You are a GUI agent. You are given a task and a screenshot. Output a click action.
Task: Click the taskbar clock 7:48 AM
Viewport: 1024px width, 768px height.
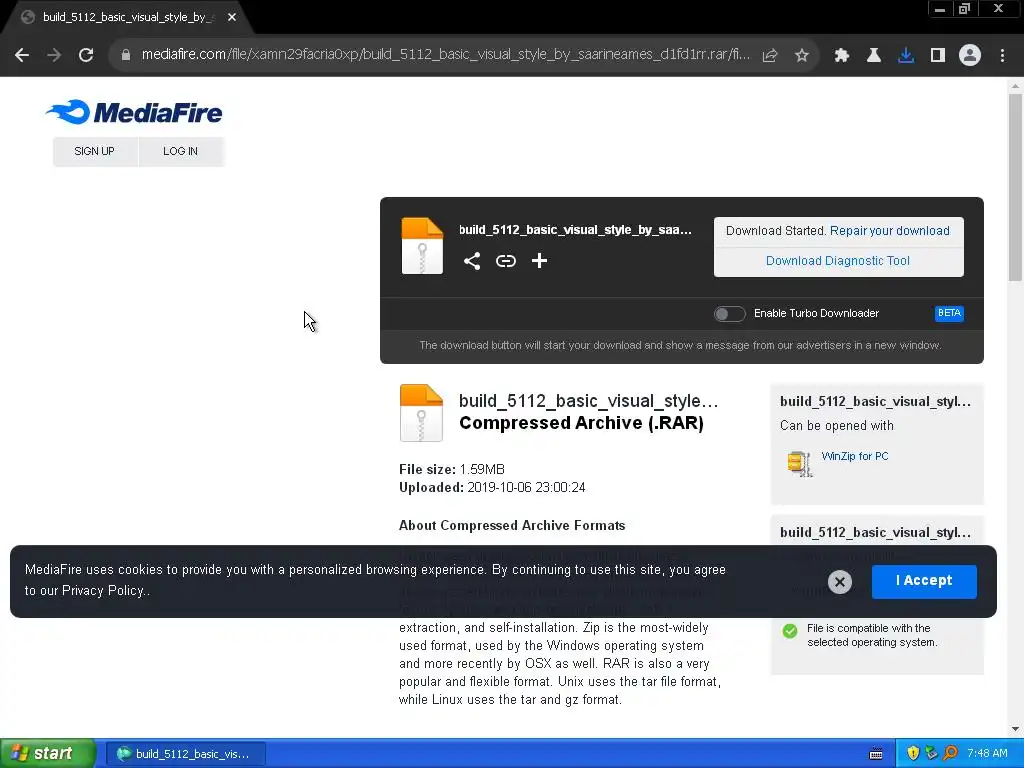pos(987,754)
